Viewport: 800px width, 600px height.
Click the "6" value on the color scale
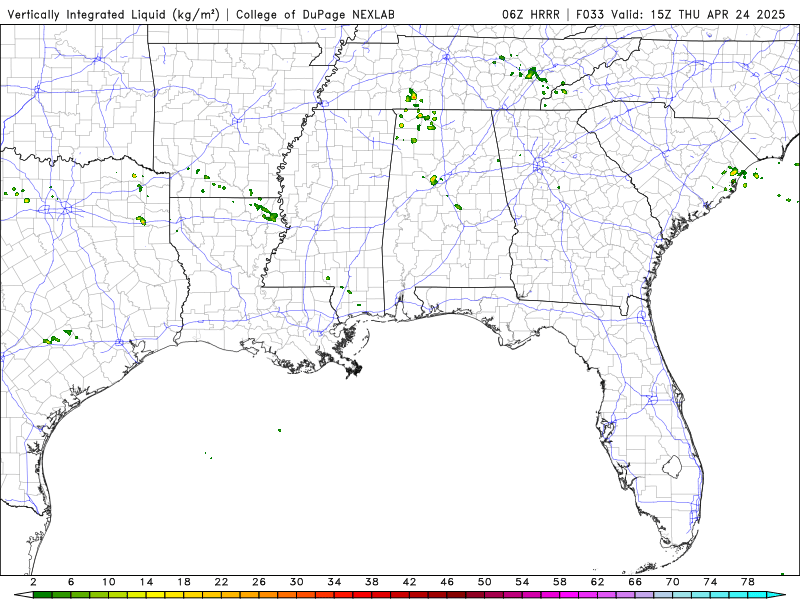click(x=71, y=582)
